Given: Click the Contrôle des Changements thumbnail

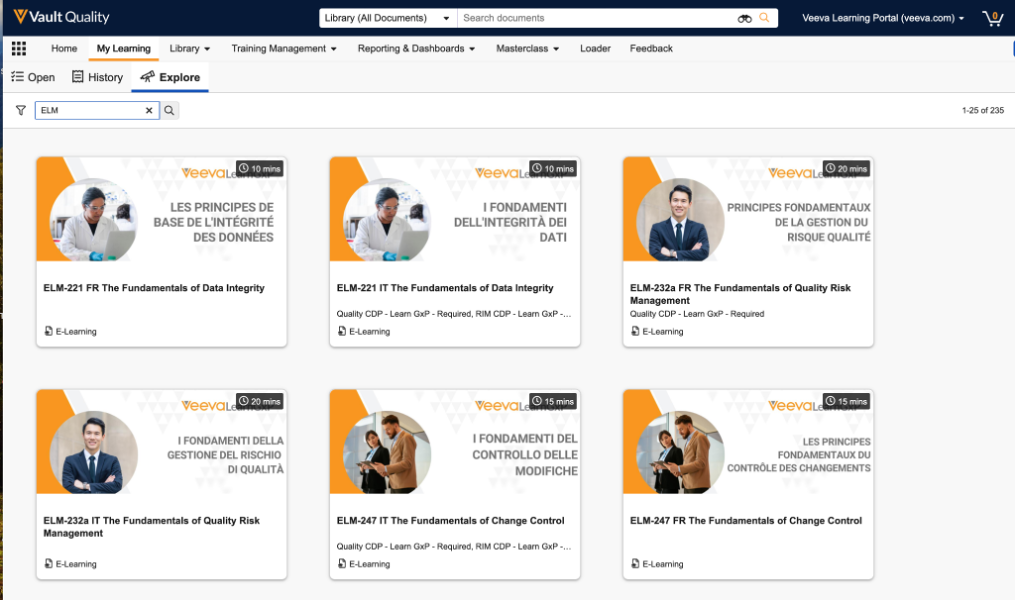Looking at the screenshot, I should point(748,442).
